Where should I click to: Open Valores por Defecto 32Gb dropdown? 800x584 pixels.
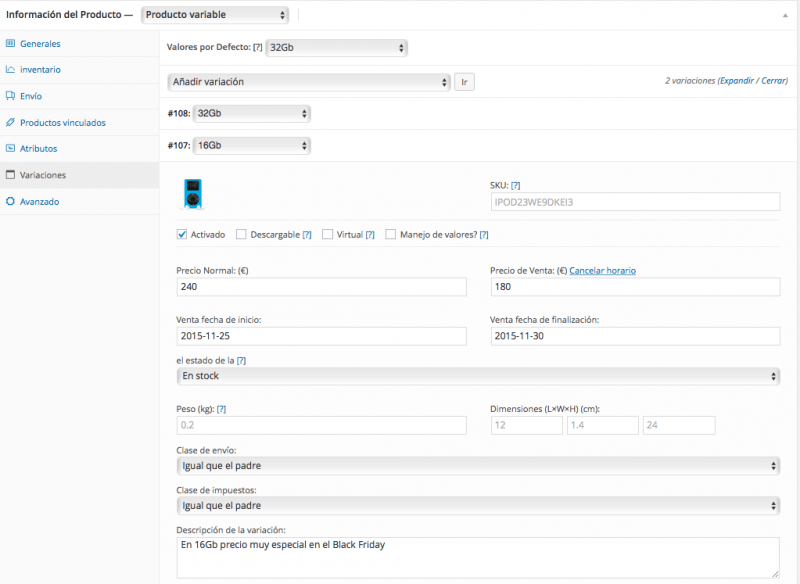337,48
